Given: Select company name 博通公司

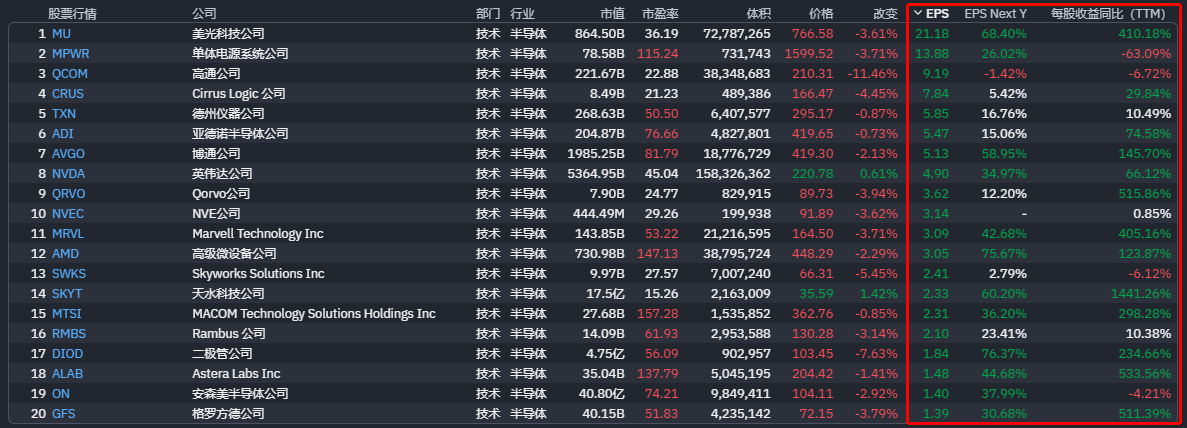Looking at the screenshot, I should (217, 154).
